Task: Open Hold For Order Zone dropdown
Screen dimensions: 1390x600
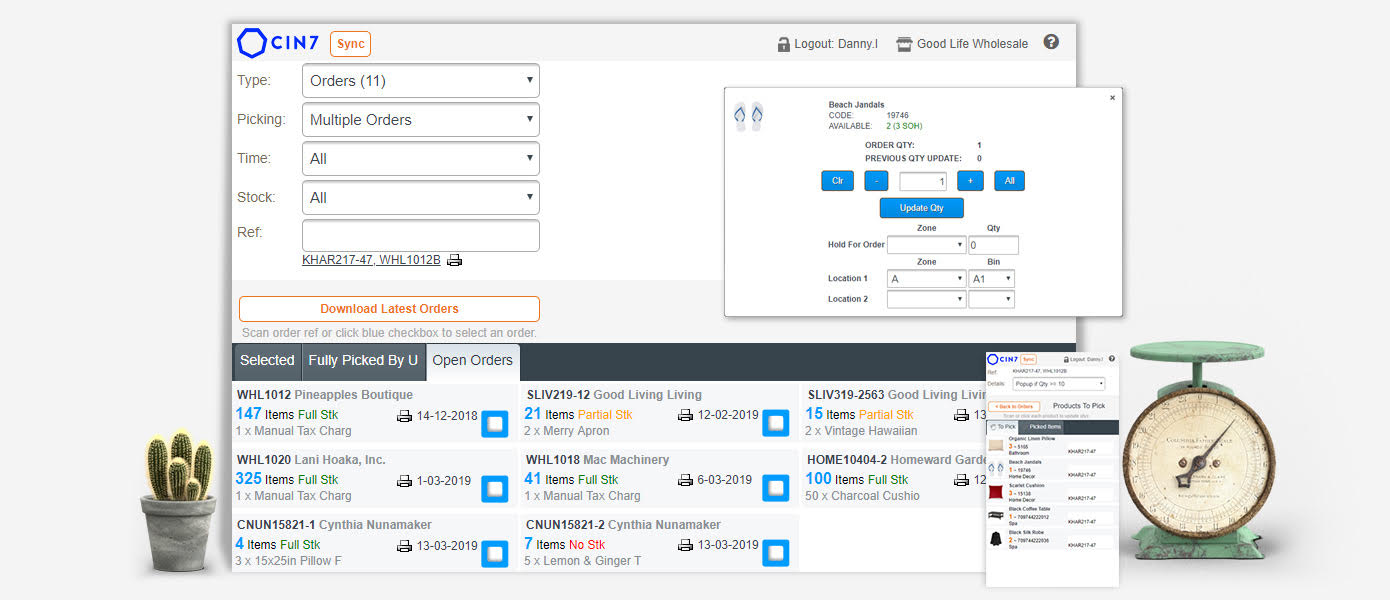Action: (927, 245)
